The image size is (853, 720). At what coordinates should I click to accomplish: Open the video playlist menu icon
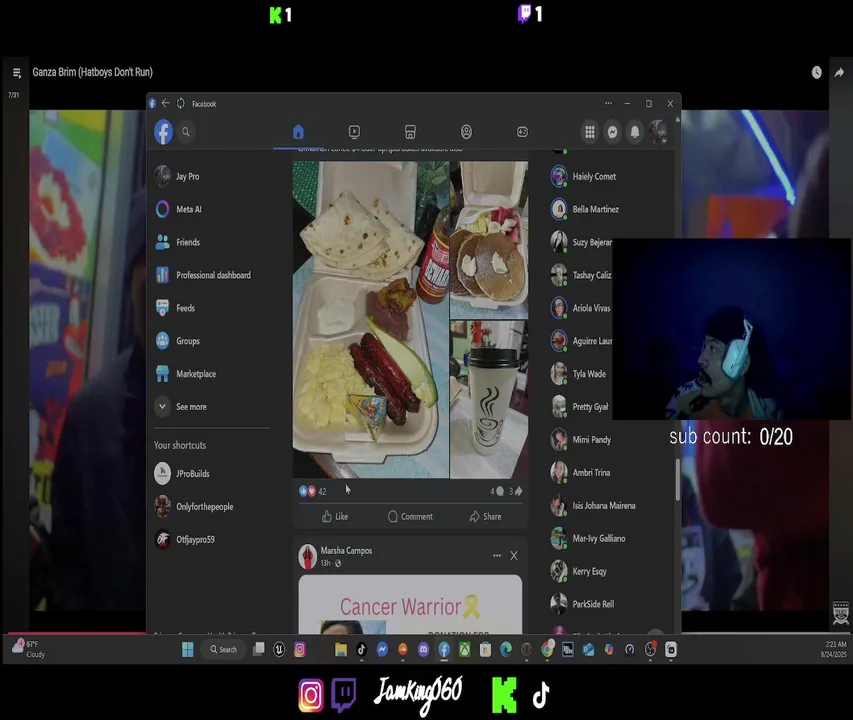click(x=16, y=72)
